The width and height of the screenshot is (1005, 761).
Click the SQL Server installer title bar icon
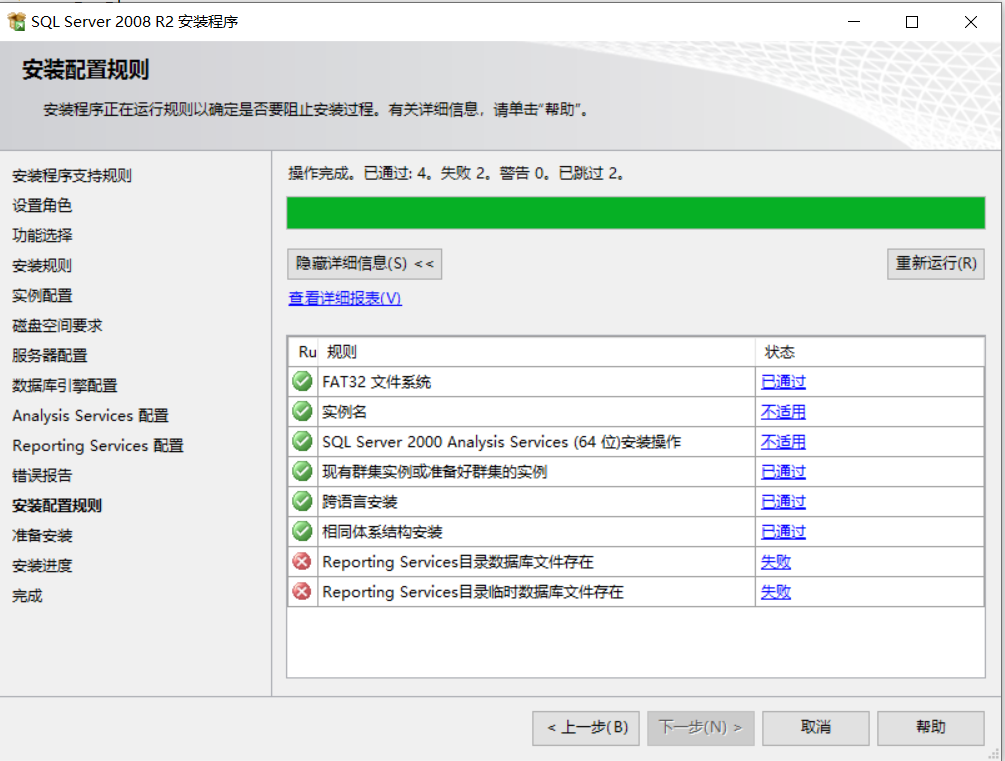[x=17, y=21]
